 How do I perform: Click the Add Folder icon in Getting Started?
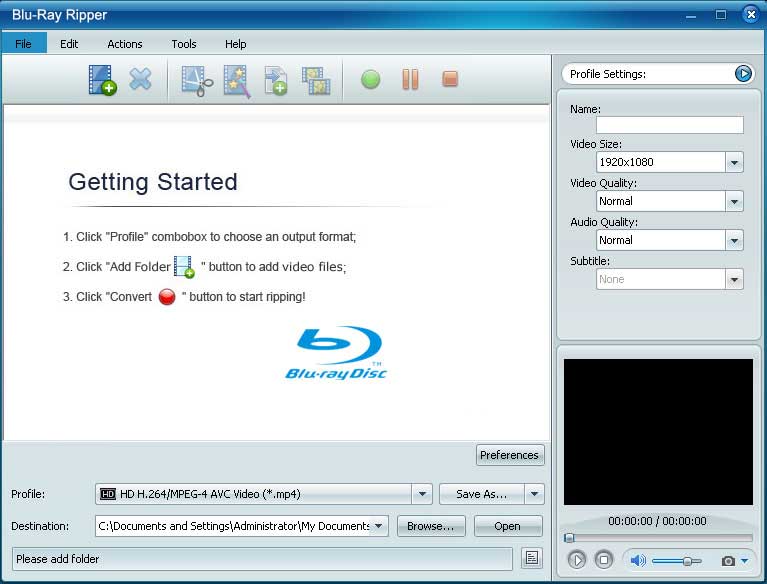click(x=184, y=267)
